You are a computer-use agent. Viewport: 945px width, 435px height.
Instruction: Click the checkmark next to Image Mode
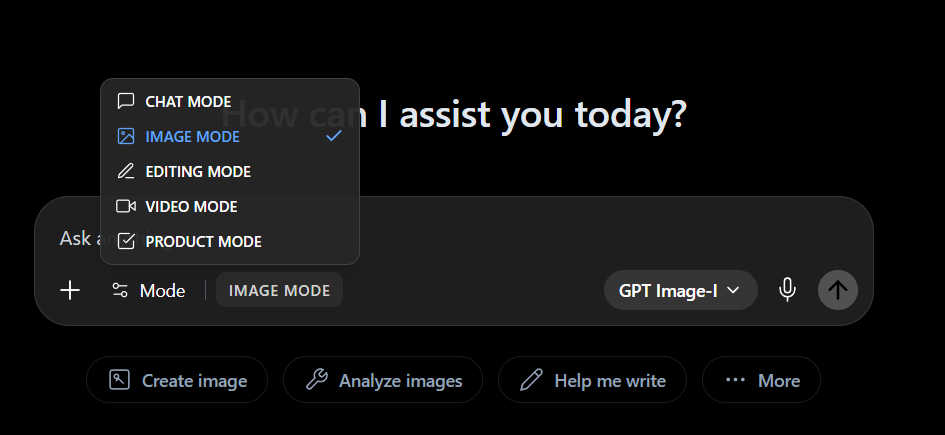(x=333, y=136)
